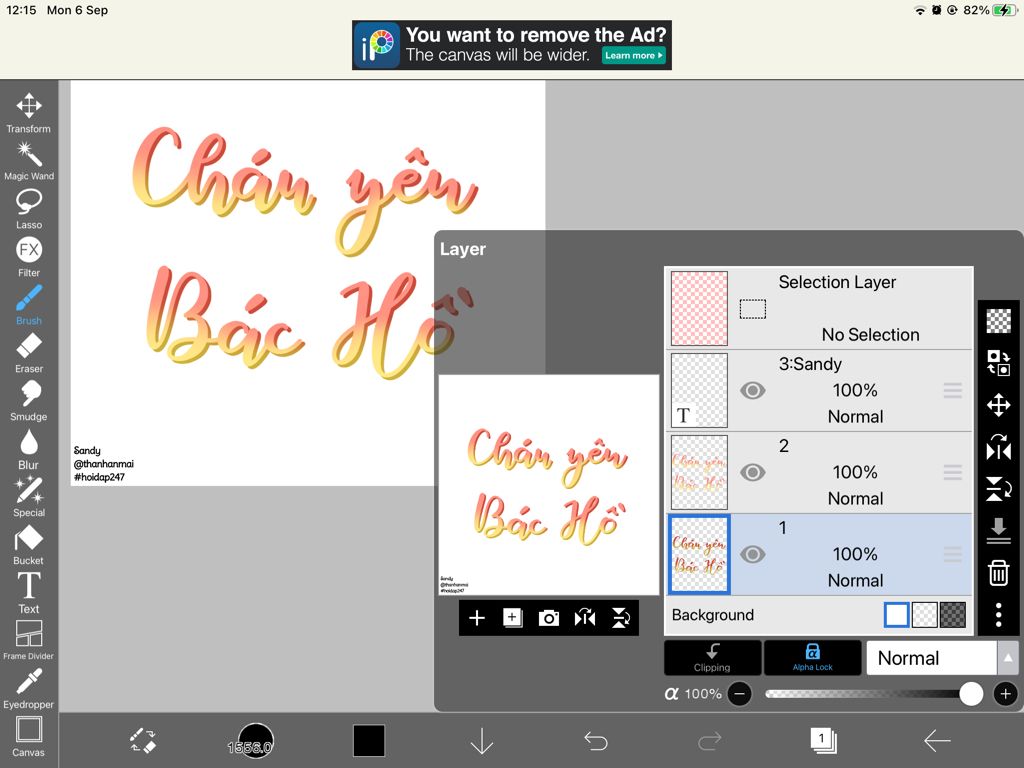
Task: Toggle visibility of layer 1
Action: coord(752,554)
